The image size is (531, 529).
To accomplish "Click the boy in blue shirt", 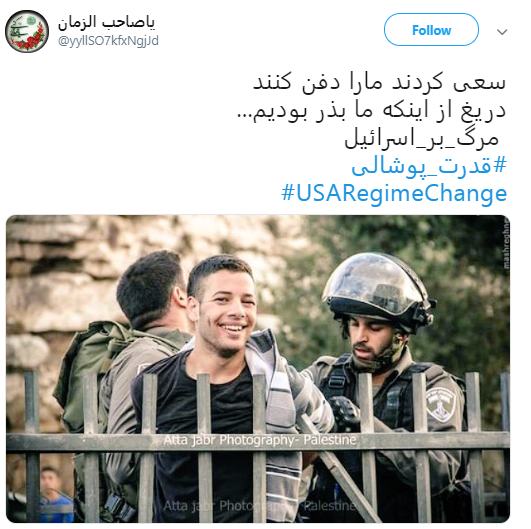I will pos(54,493).
